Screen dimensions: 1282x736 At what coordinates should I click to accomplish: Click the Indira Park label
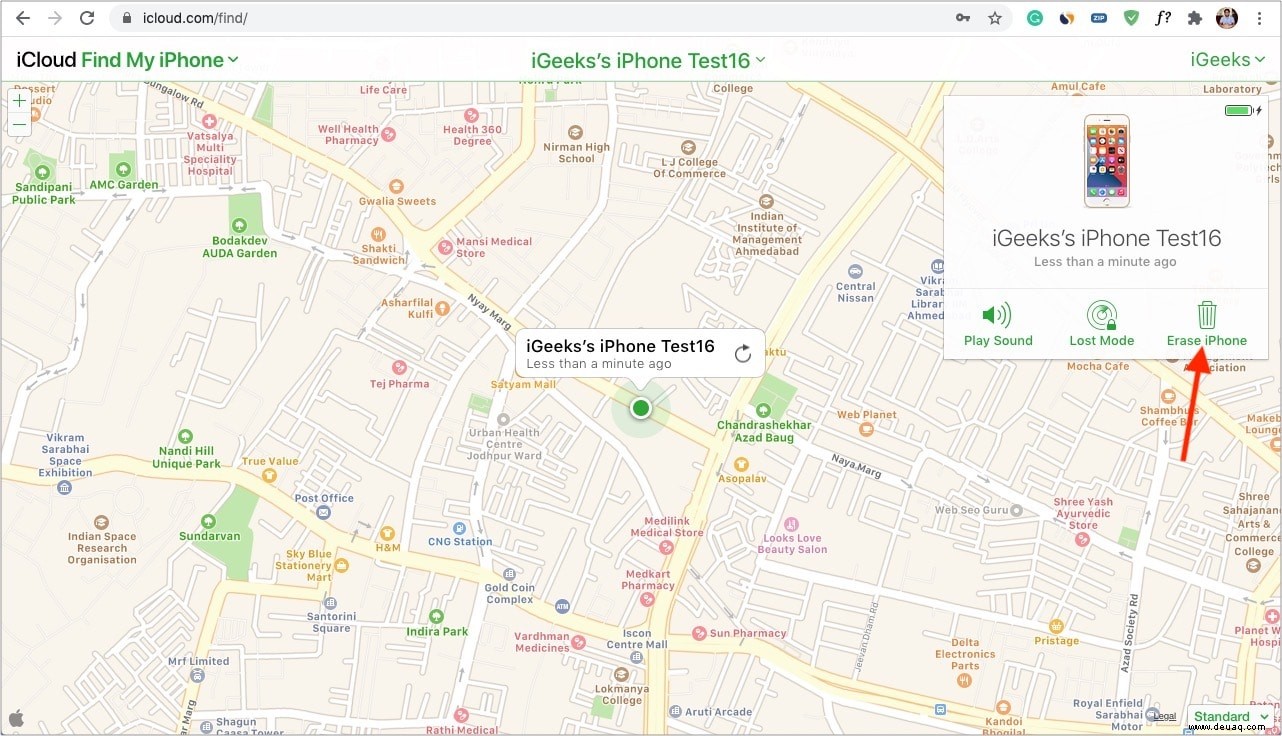[437, 631]
